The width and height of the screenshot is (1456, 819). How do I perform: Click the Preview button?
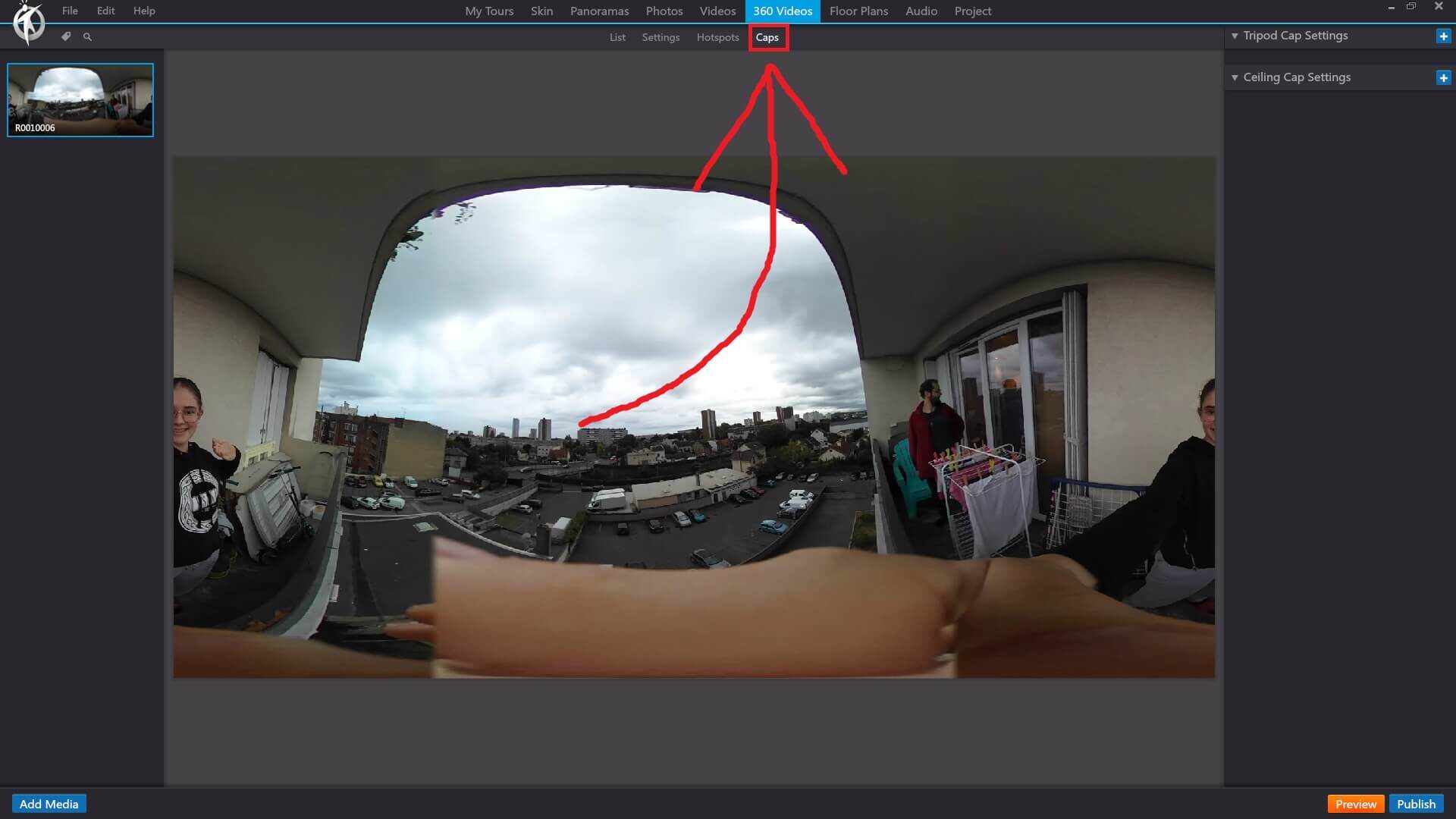click(1355, 804)
